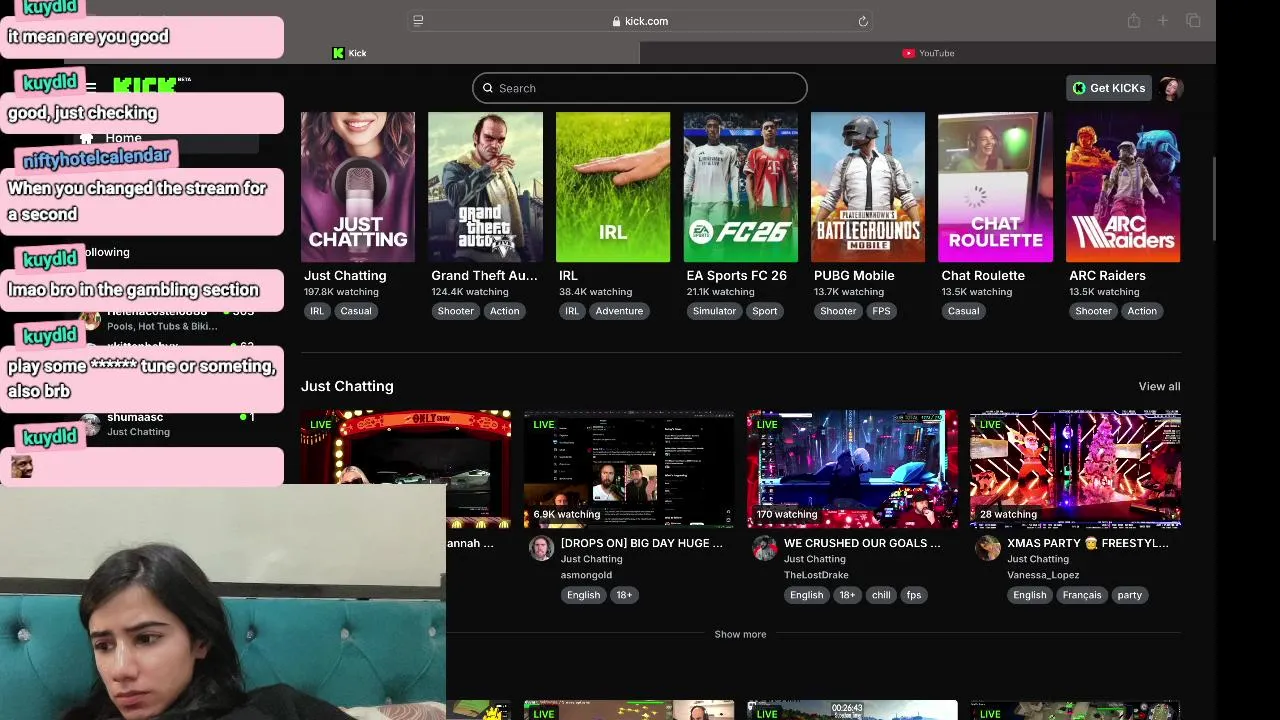1280x720 pixels.
Task: Click the 'ARC Raiders' title link
Action: [x=1107, y=275]
